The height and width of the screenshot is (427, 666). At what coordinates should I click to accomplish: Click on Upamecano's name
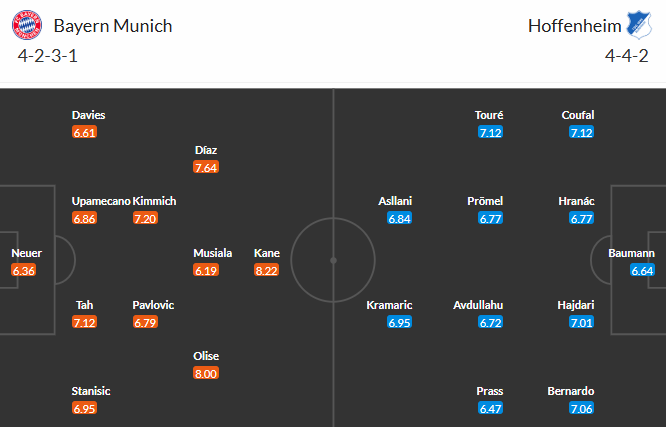click(101, 201)
